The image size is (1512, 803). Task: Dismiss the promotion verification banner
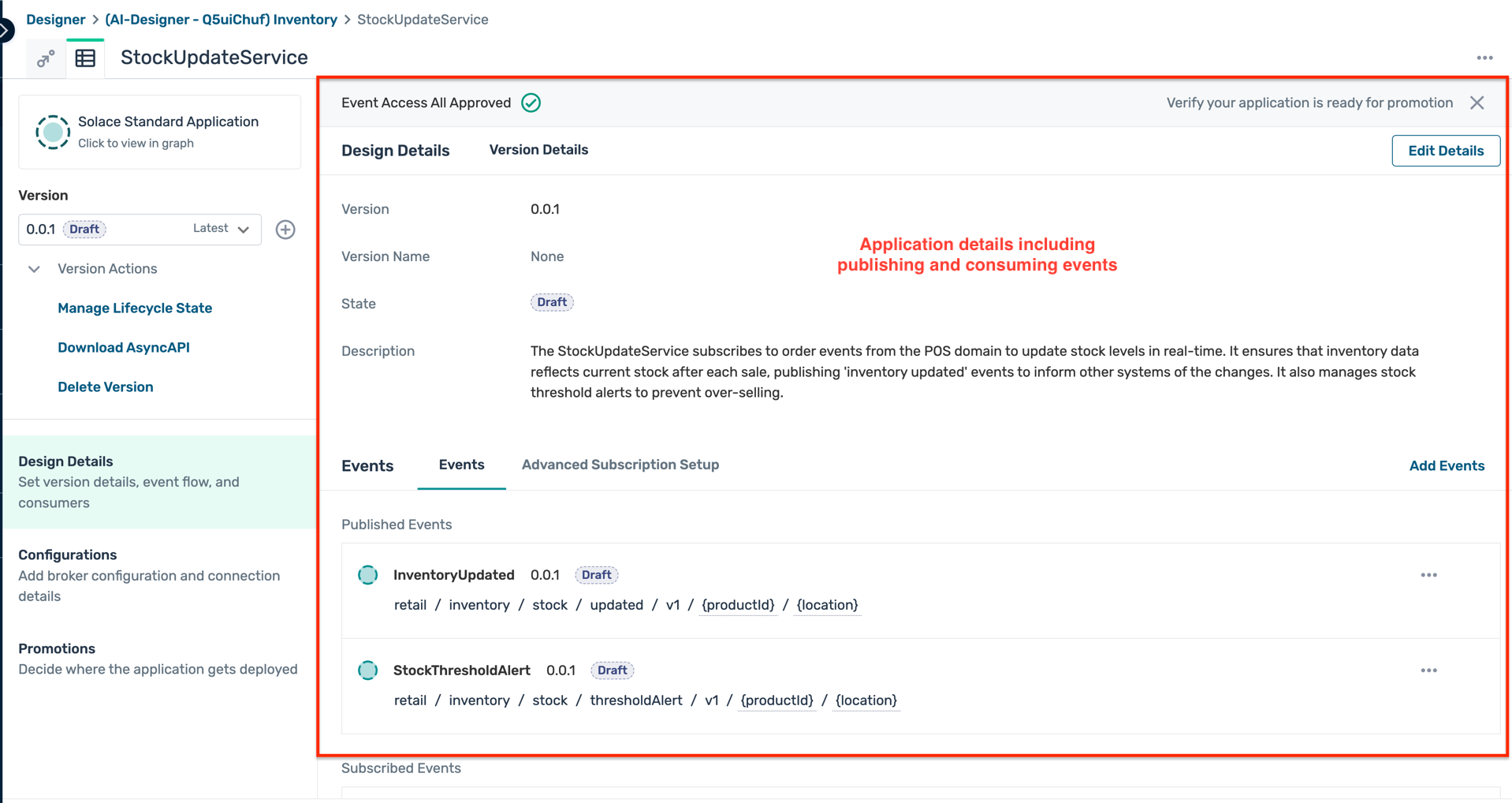tap(1477, 103)
